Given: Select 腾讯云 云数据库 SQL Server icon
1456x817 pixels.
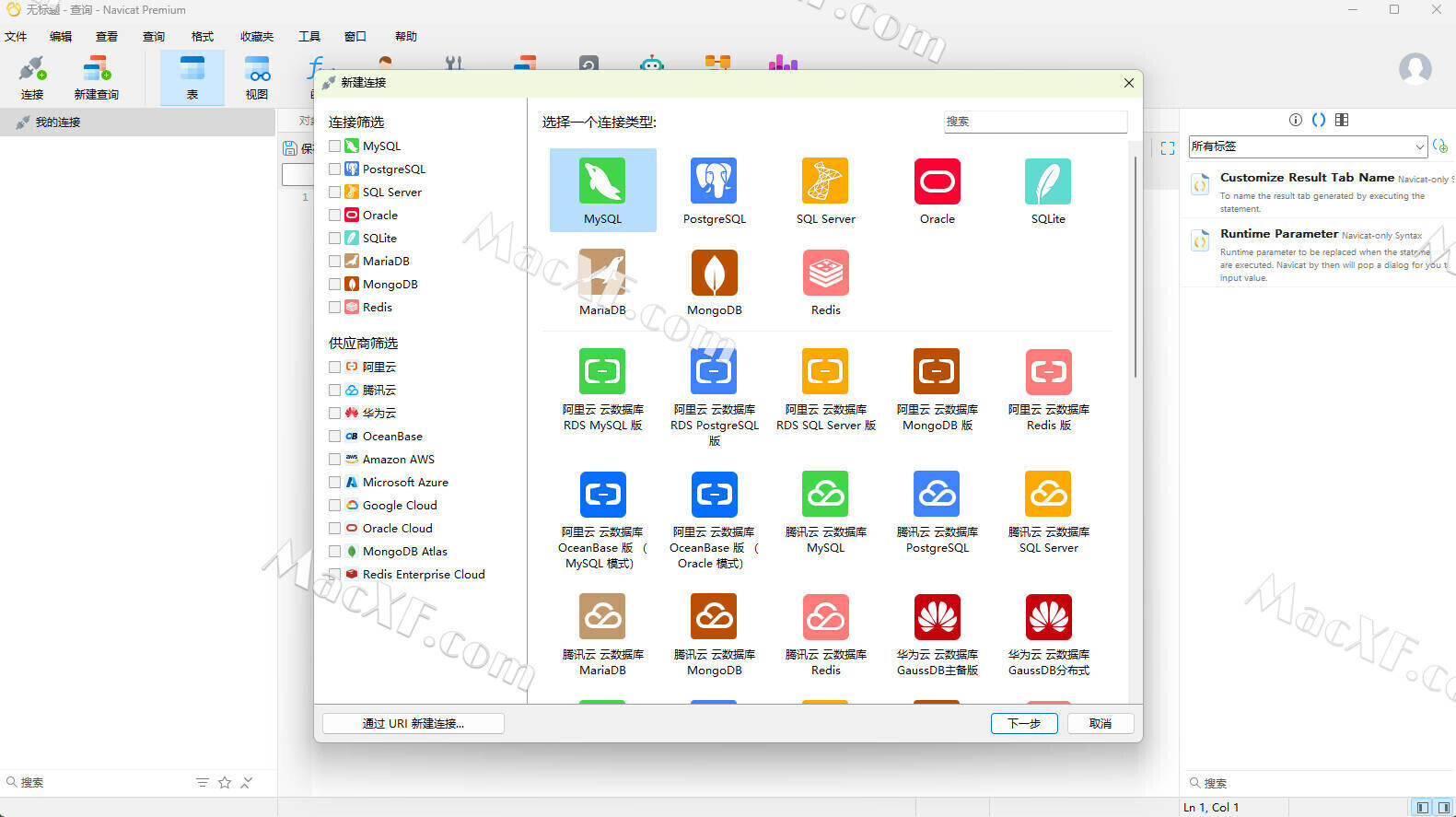Looking at the screenshot, I should (x=1048, y=494).
